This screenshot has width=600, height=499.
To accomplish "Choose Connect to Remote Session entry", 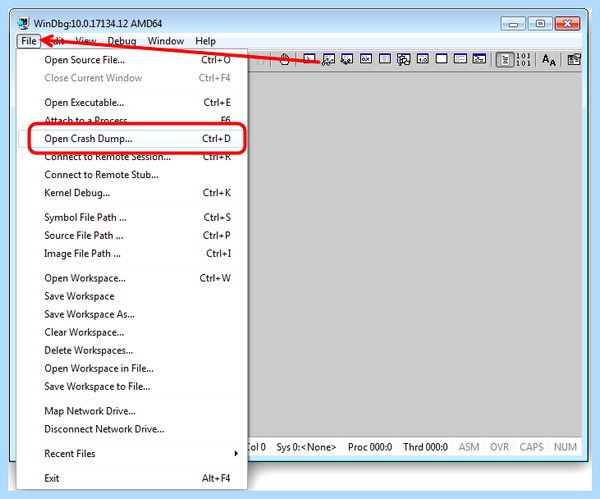I will [x=132, y=157].
